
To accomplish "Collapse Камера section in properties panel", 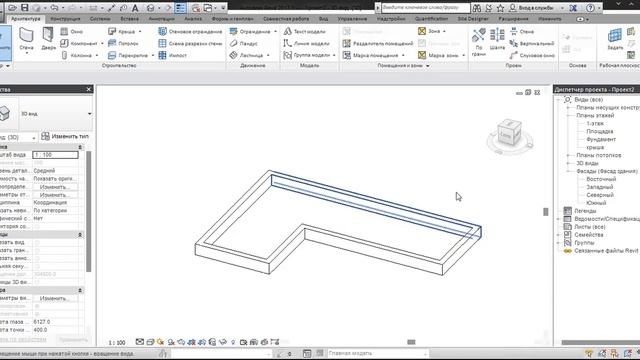I will pos(80,290).
